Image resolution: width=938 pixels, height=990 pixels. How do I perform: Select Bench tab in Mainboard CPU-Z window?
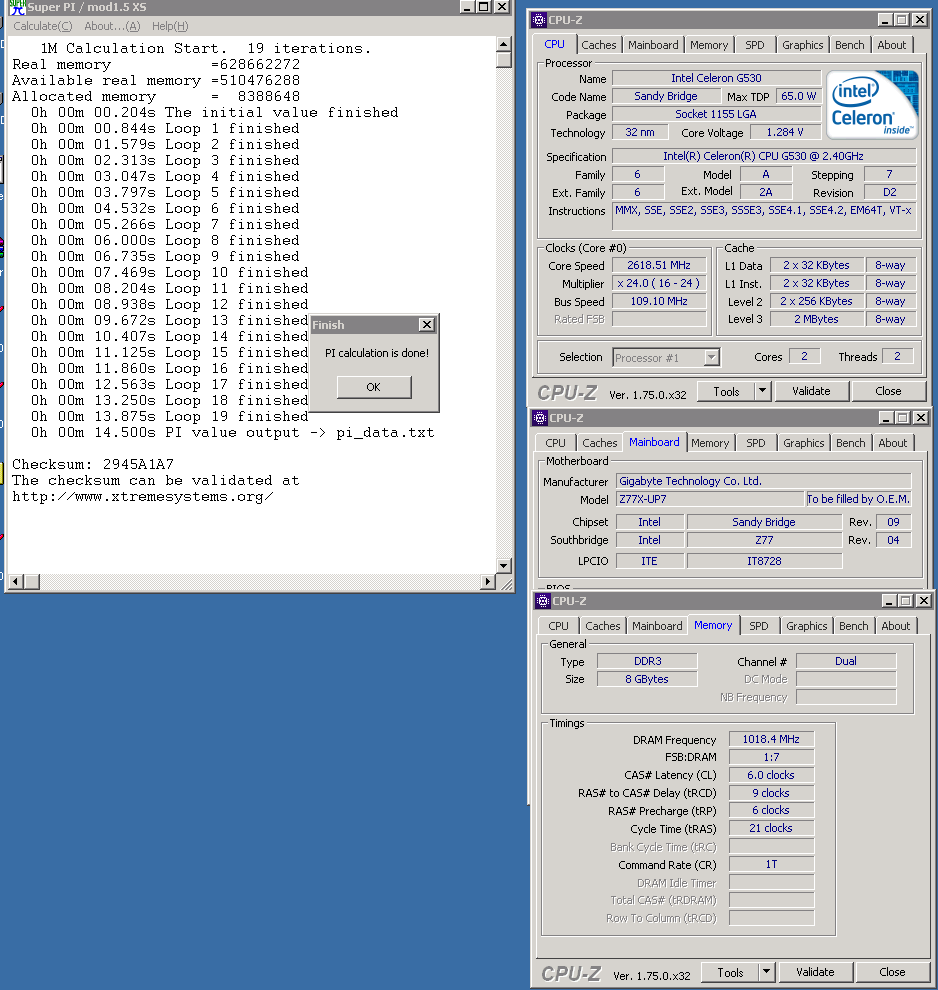851,443
